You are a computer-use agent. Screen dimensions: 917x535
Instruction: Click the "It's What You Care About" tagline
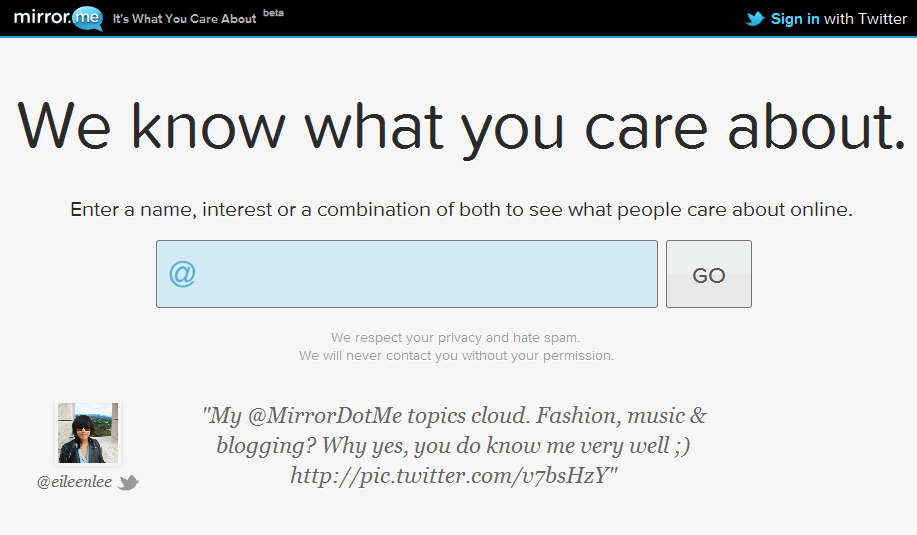(x=184, y=19)
